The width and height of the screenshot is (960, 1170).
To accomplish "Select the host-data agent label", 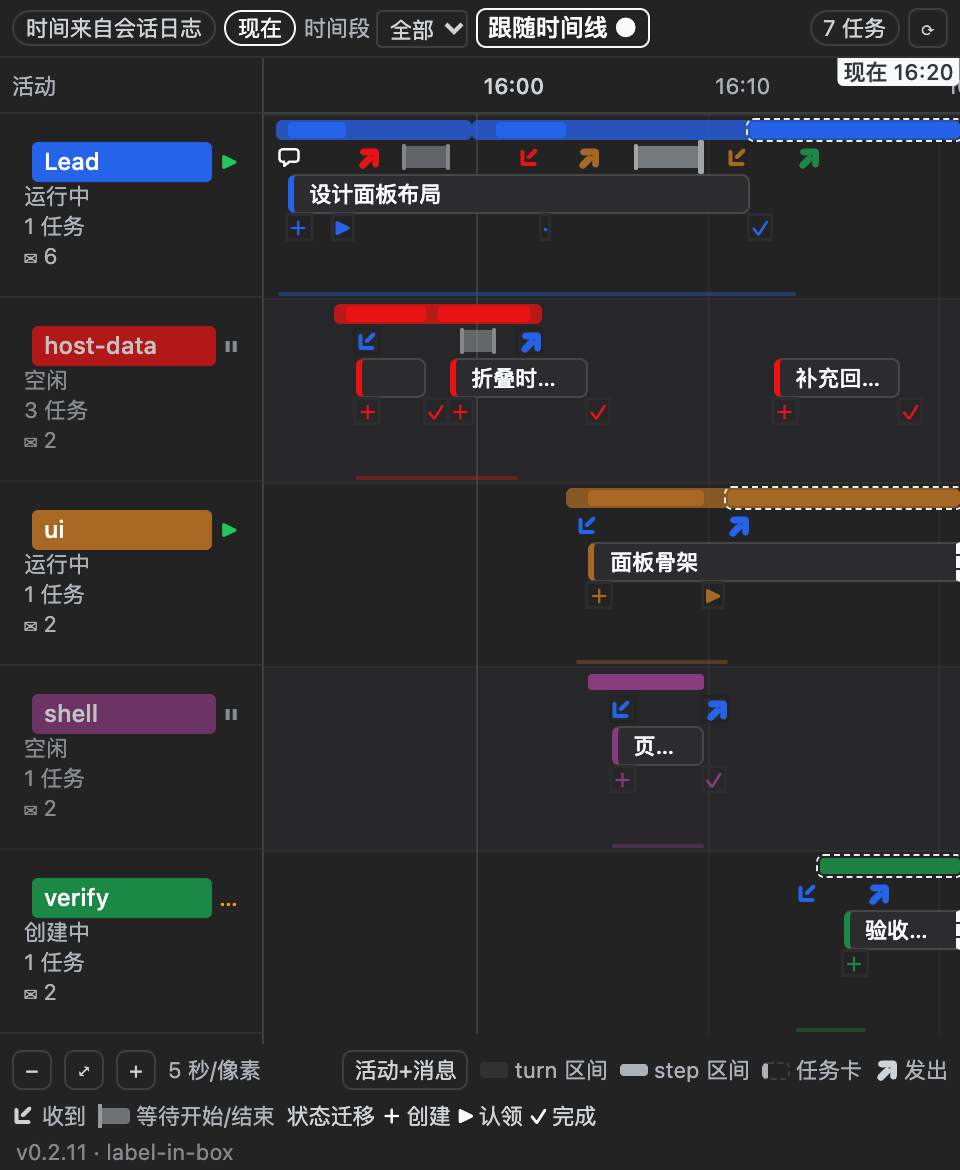I will pyautogui.click(x=124, y=346).
